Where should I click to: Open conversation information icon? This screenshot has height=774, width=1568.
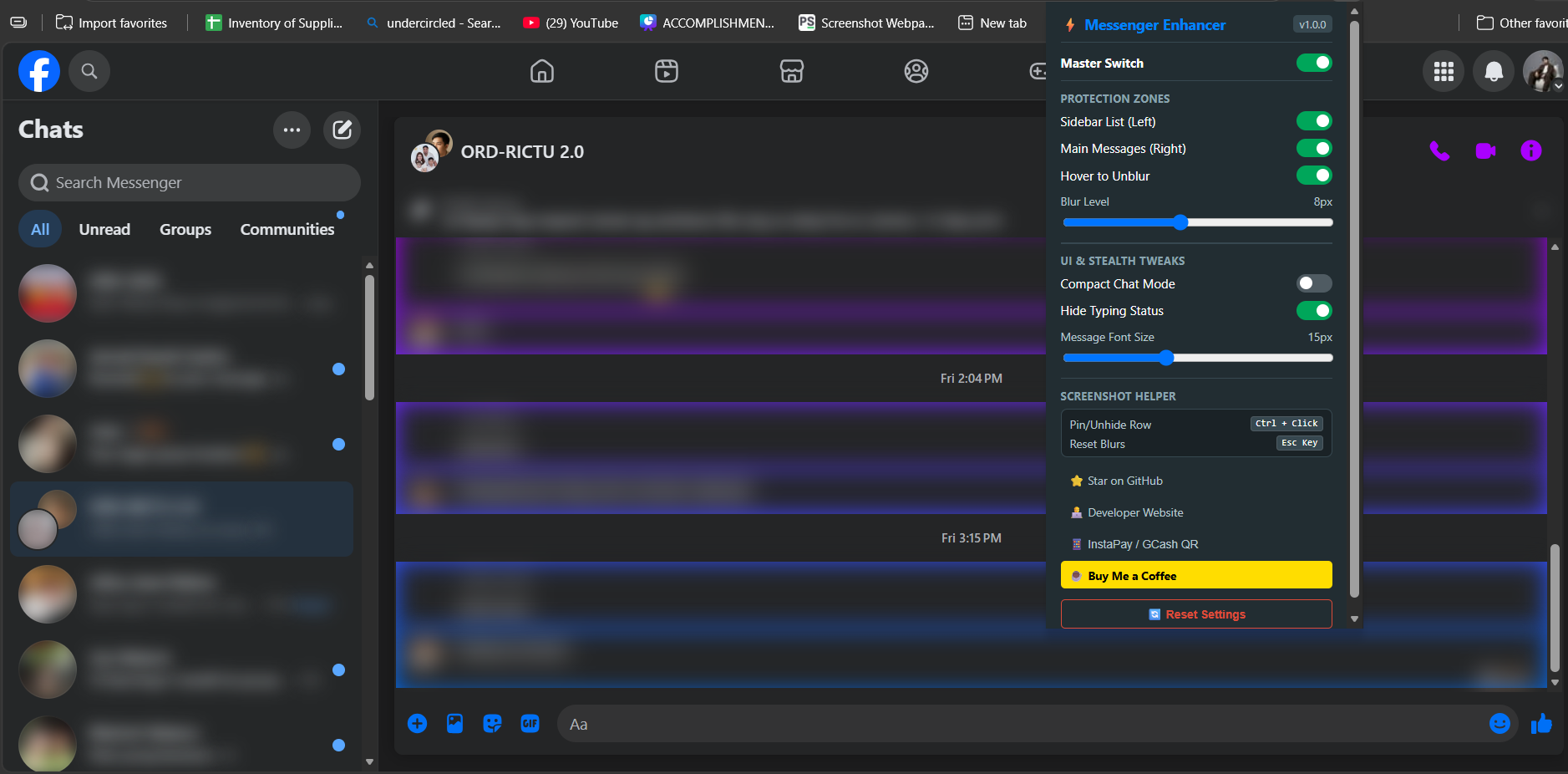[1531, 150]
